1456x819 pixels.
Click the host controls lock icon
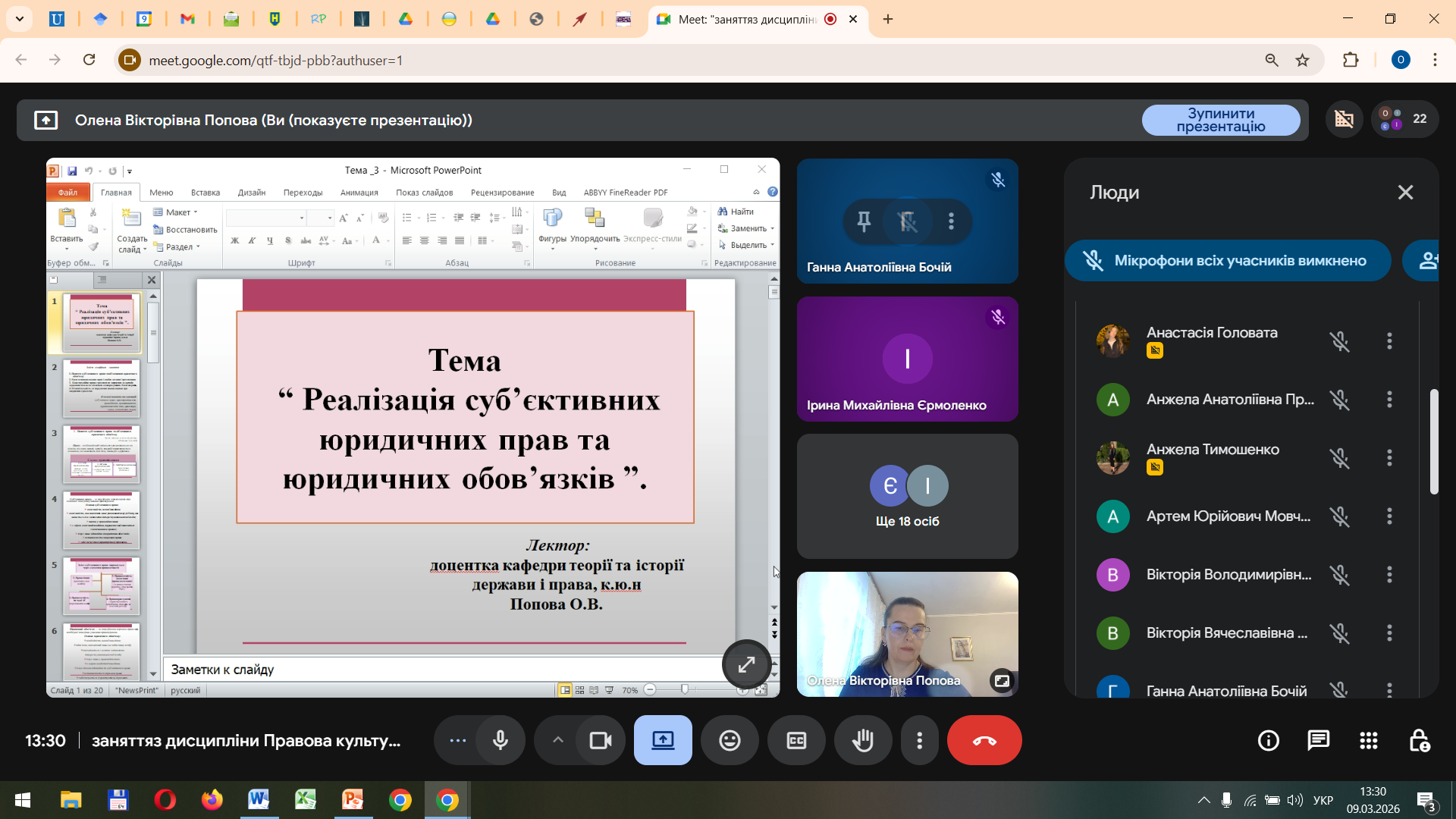[1419, 741]
